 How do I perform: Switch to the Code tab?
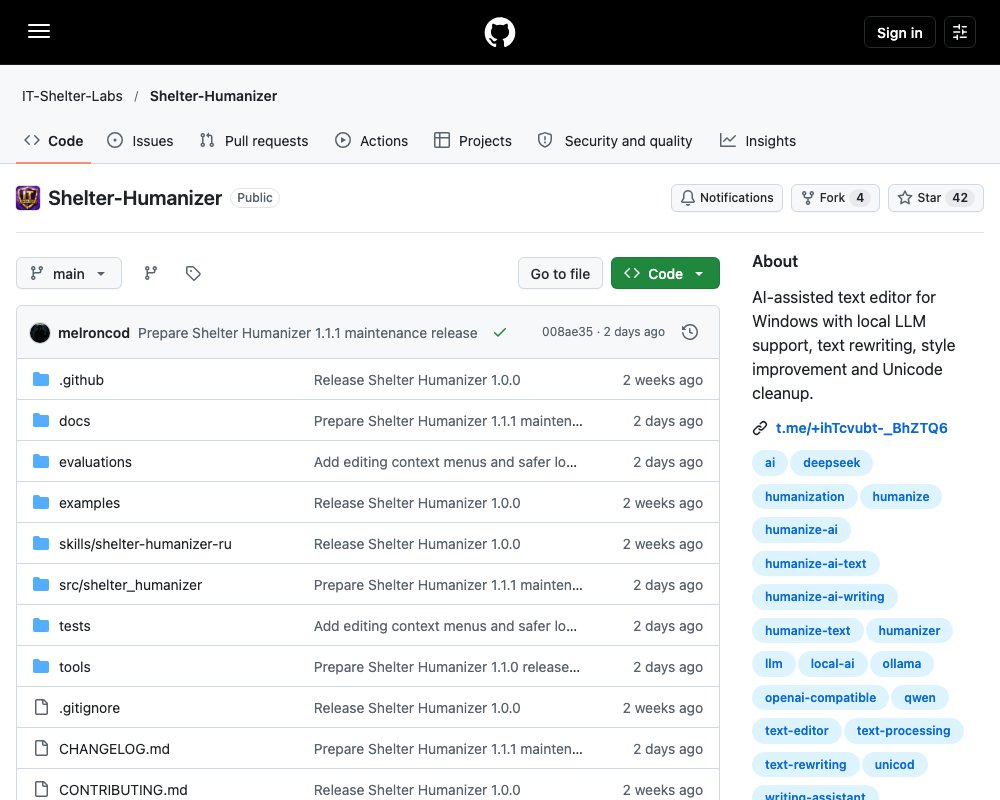pos(54,141)
